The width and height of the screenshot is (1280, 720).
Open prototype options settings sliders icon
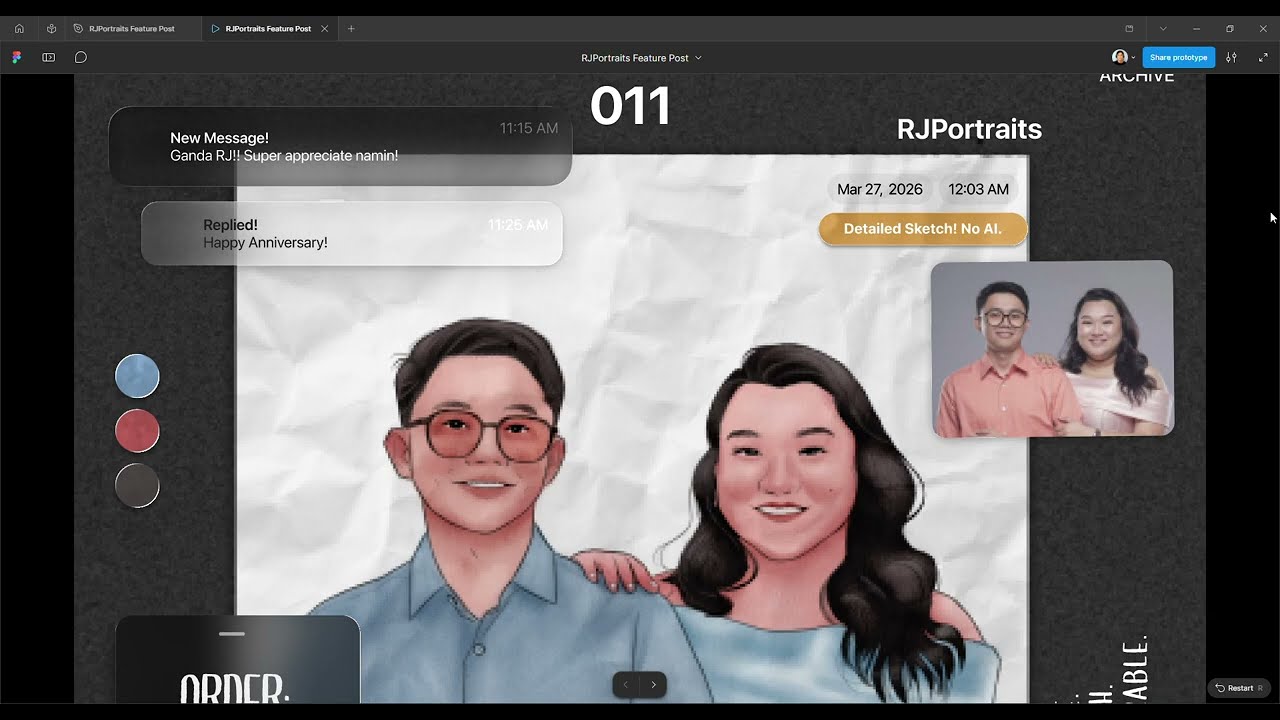pos(1231,58)
